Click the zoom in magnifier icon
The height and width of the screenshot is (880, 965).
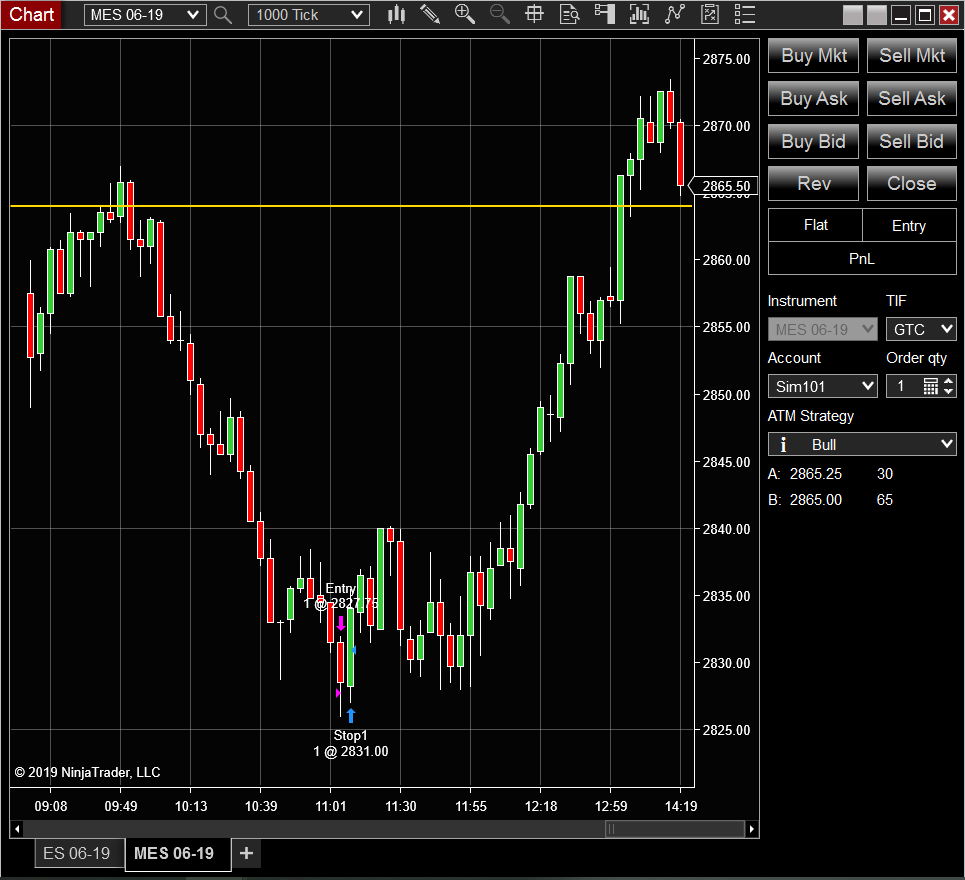pos(465,15)
